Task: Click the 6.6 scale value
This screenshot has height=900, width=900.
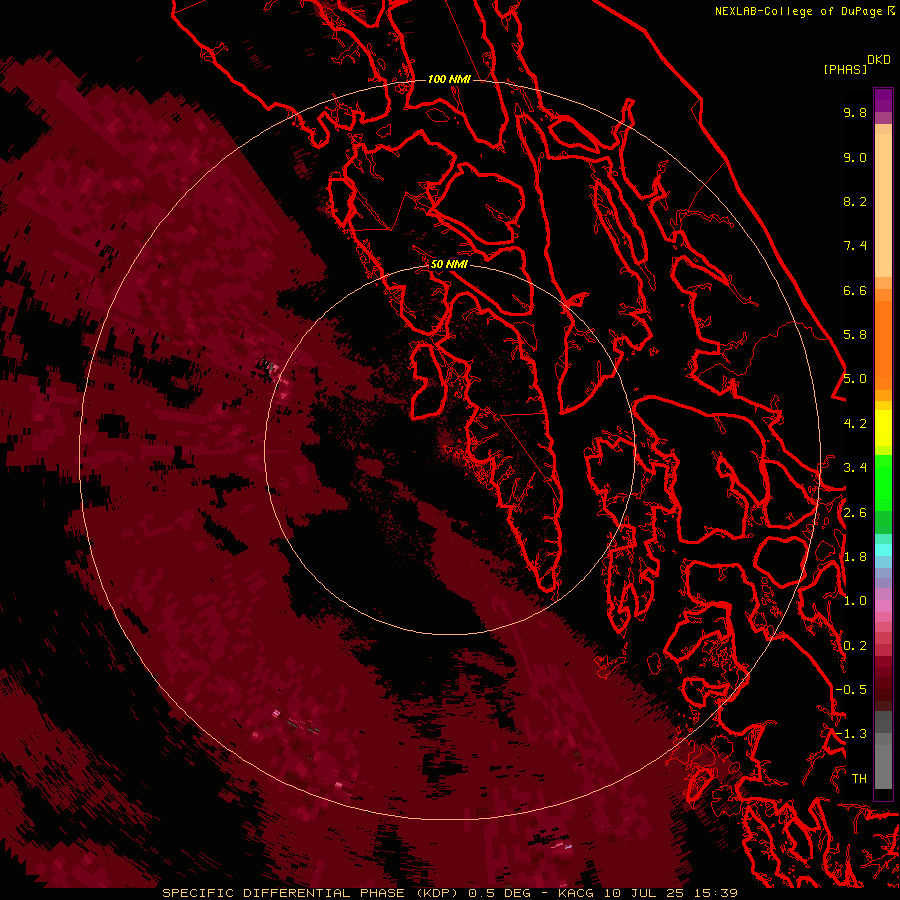Action: 855,290
